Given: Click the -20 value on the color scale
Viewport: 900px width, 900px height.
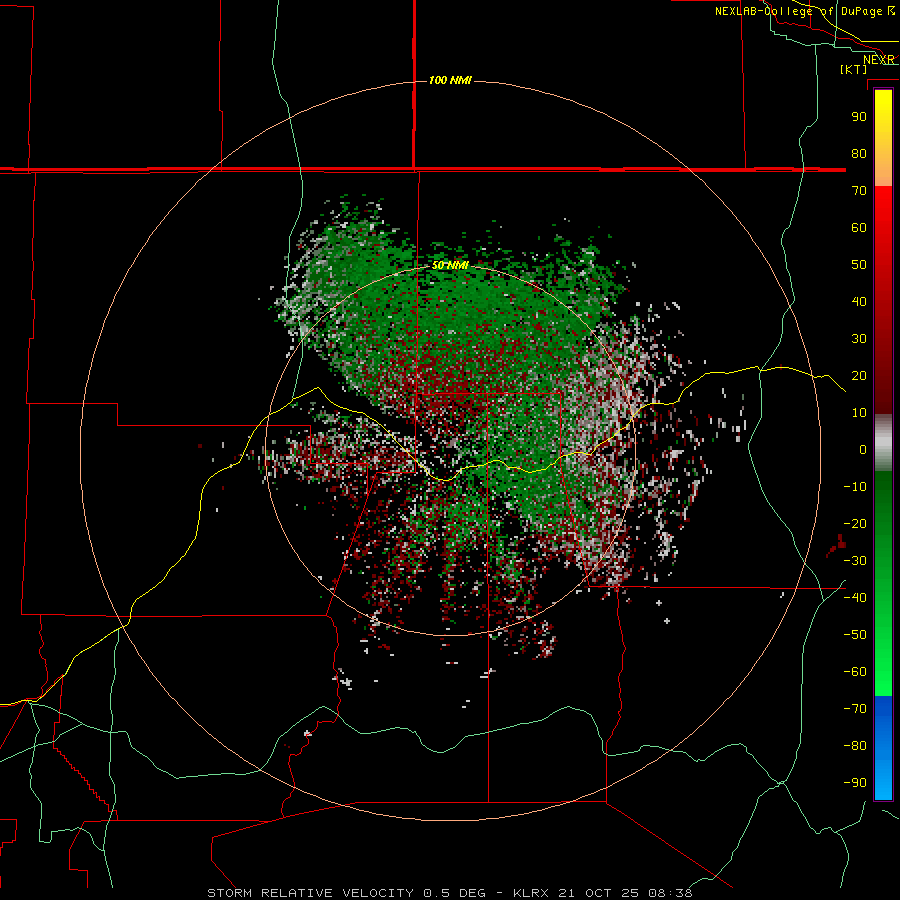Looking at the screenshot, I should (x=855, y=523).
